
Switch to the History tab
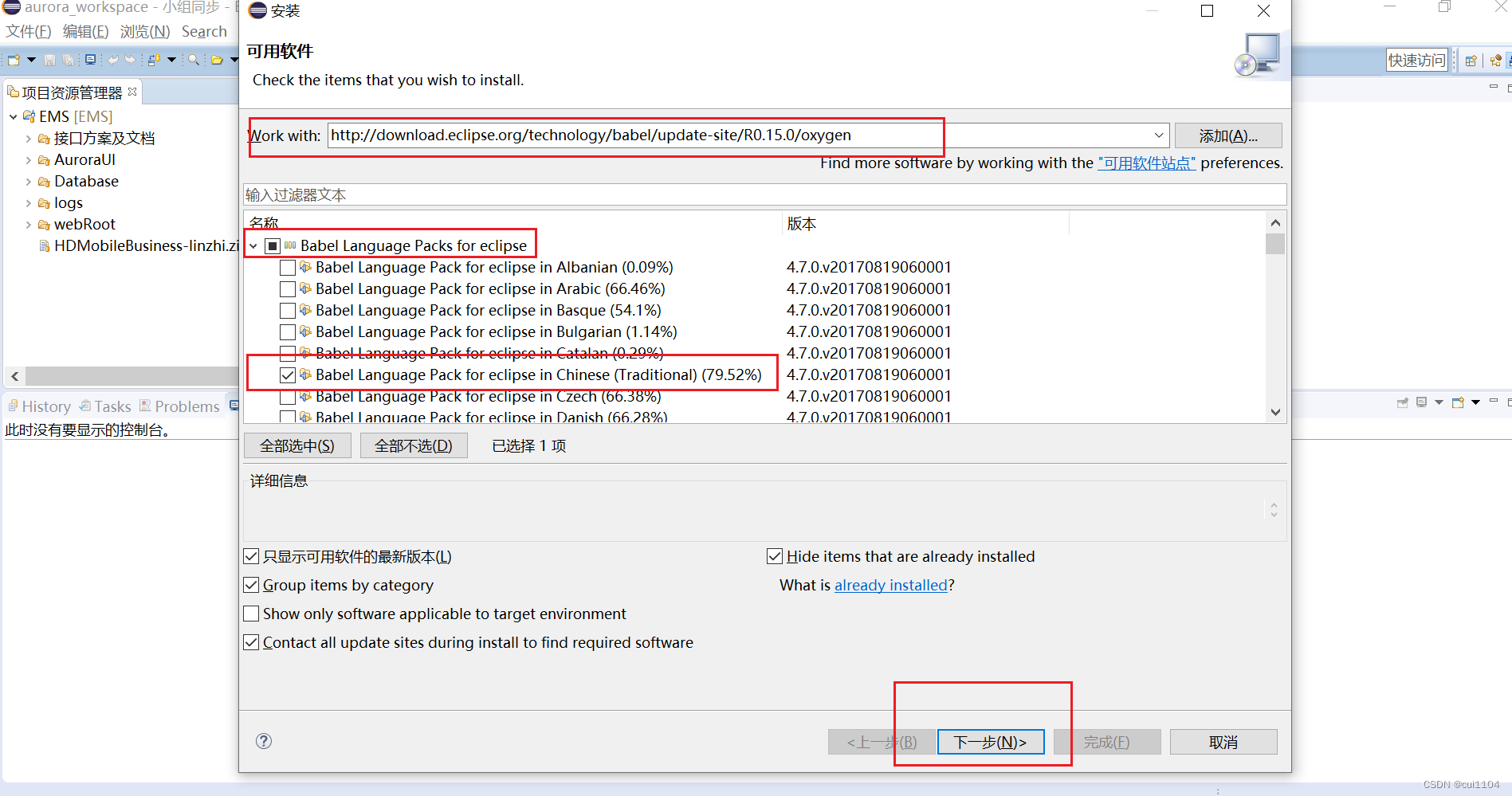pos(39,406)
